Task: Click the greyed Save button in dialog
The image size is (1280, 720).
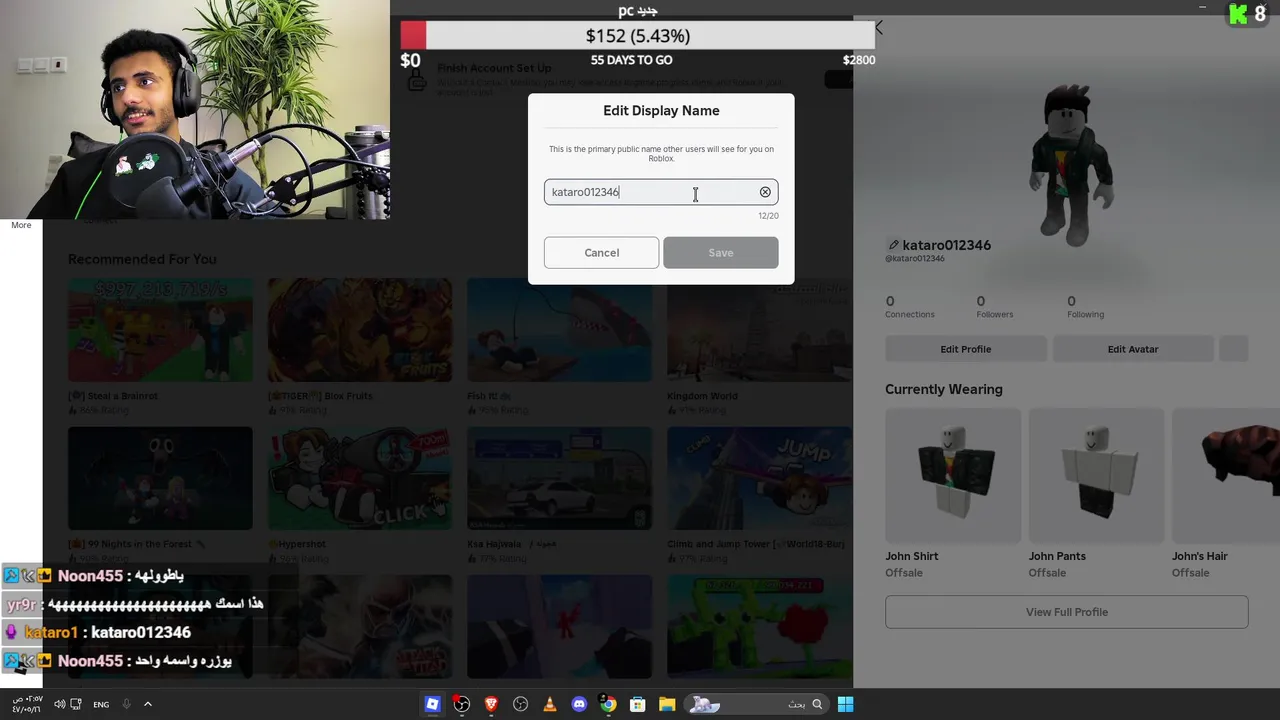Action: 720,253
